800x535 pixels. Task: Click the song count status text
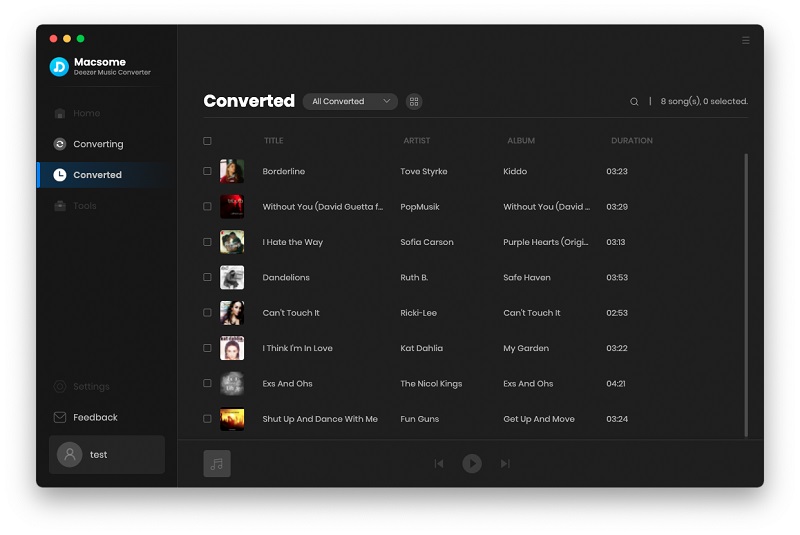point(704,101)
